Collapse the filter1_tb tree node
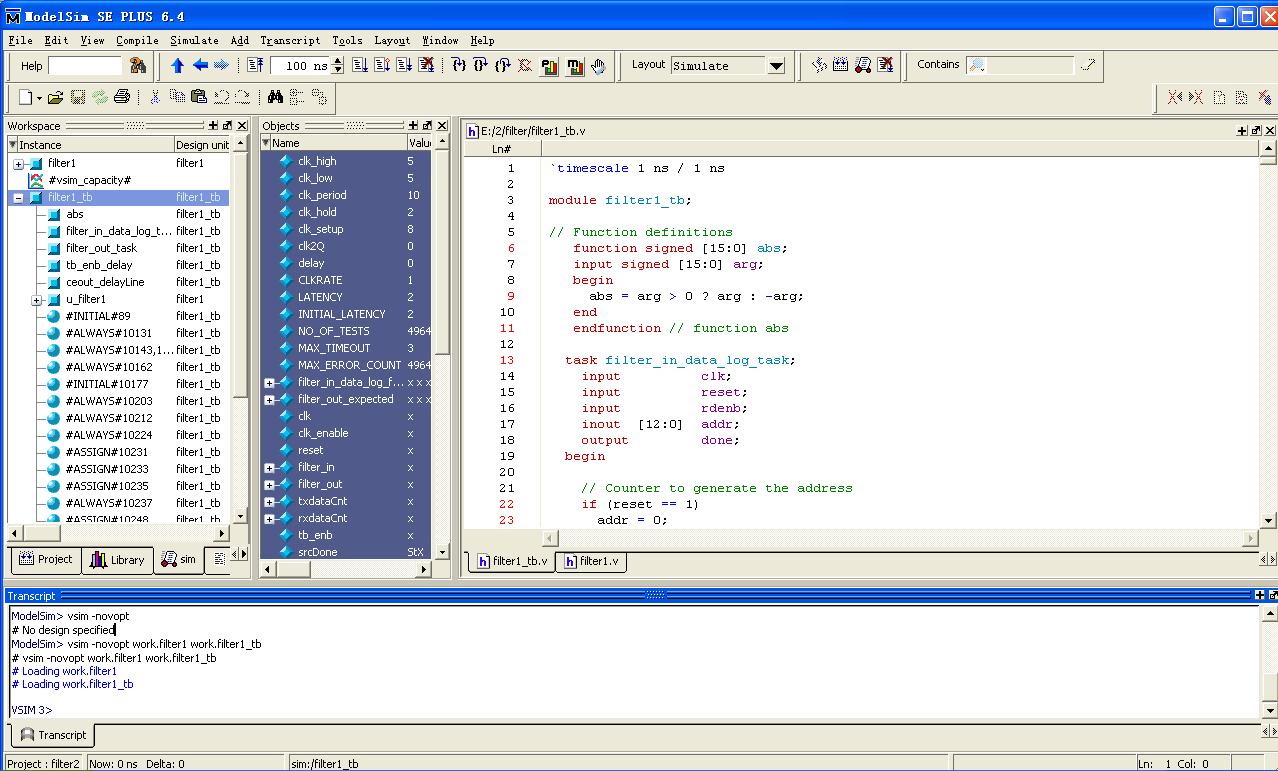 18,198
